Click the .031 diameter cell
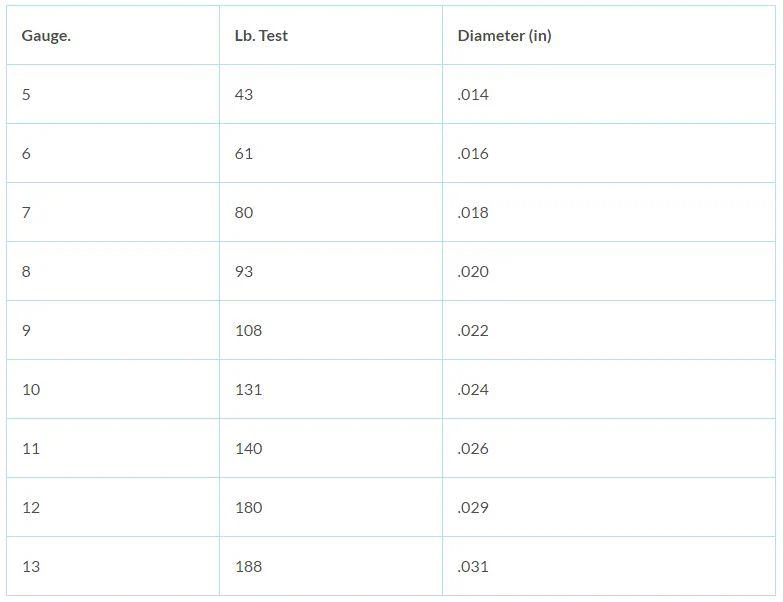 tap(473, 567)
